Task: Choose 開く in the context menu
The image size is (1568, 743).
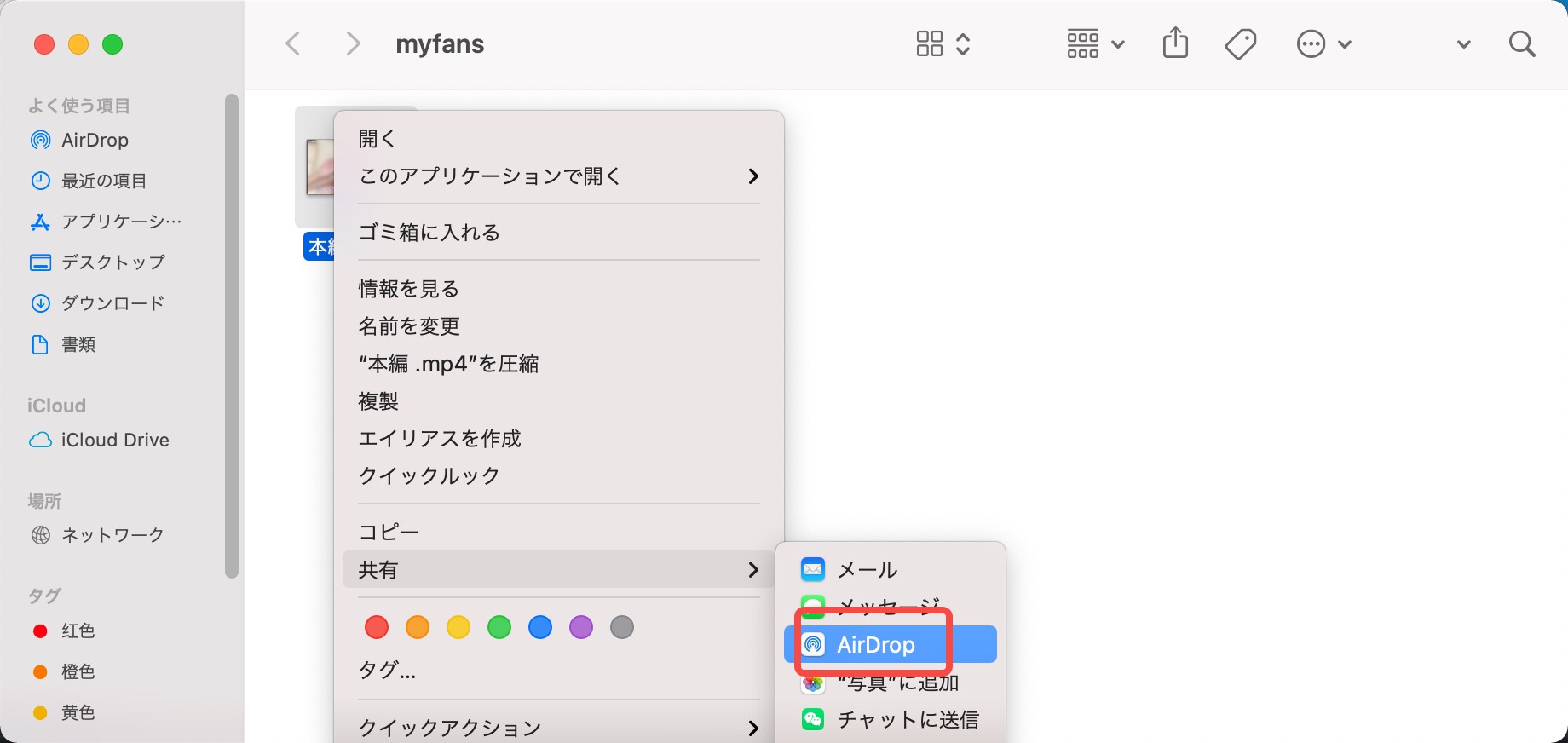Action: click(x=558, y=138)
